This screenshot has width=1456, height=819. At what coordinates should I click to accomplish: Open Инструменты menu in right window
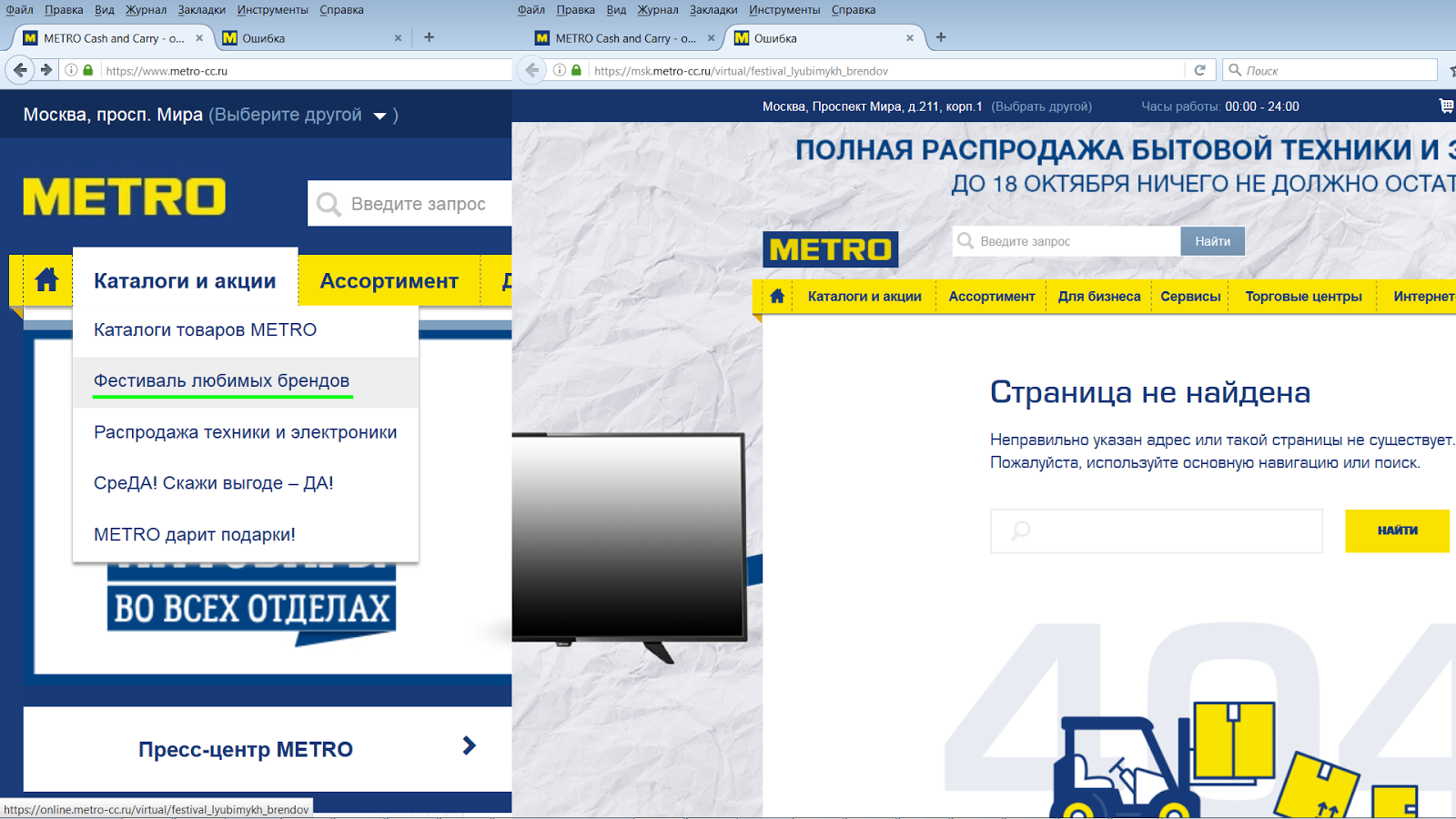pos(784,10)
